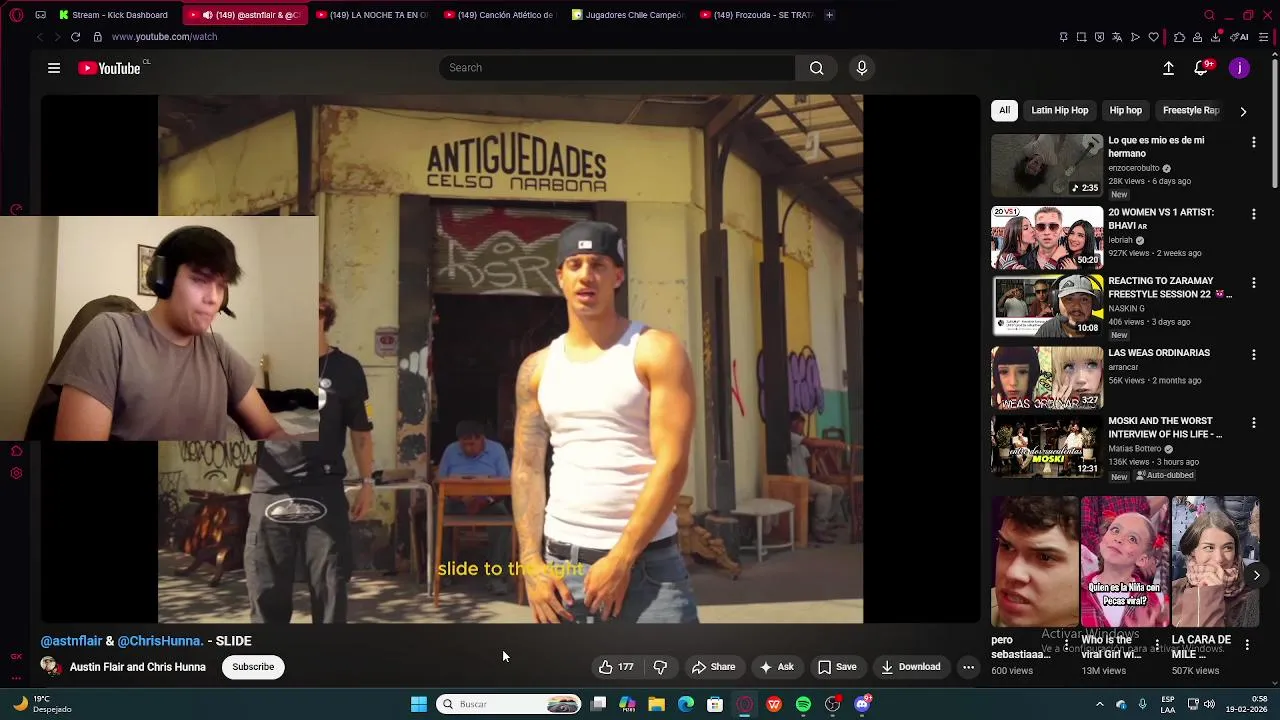Open the Opera GX menu logo
The image size is (1280, 720).
click(16, 15)
